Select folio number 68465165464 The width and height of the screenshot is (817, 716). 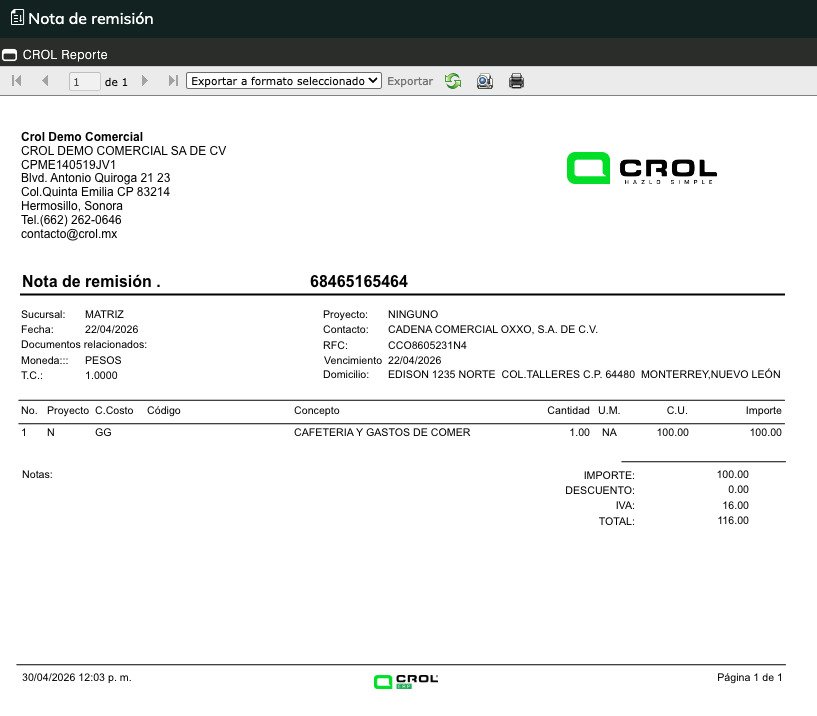(x=358, y=281)
